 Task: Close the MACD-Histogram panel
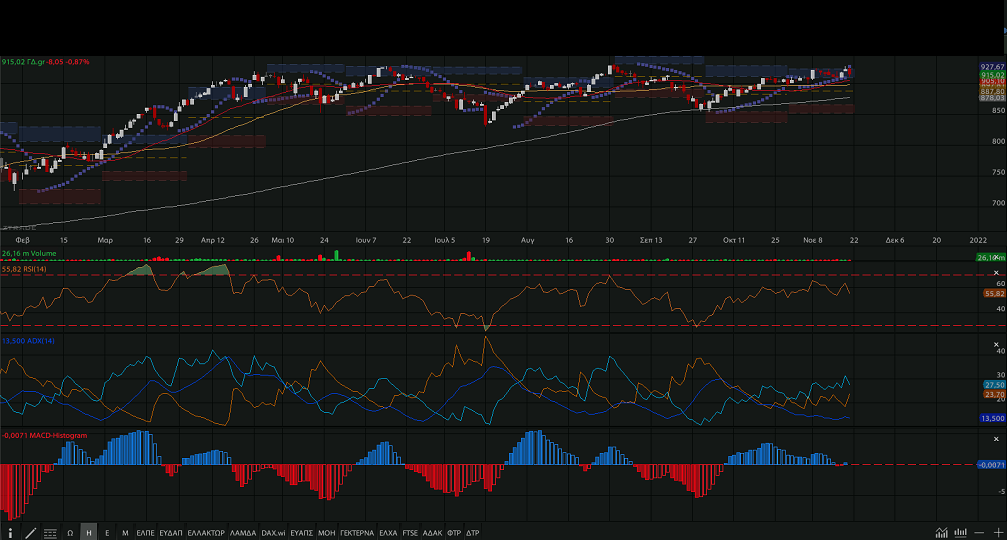(995, 438)
